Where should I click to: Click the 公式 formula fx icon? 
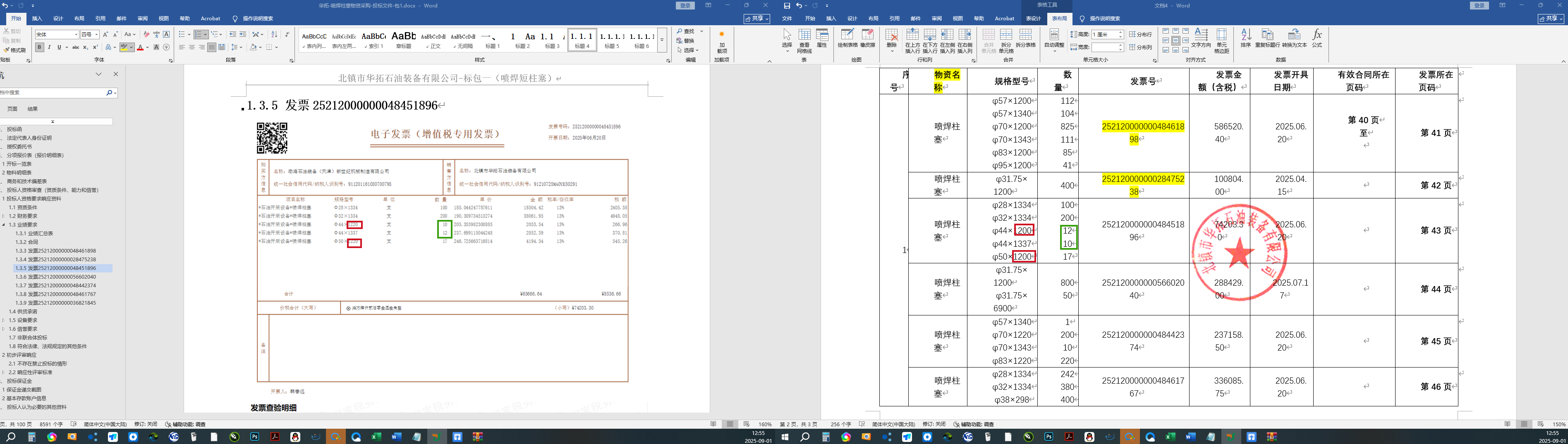pos(1317,38)
